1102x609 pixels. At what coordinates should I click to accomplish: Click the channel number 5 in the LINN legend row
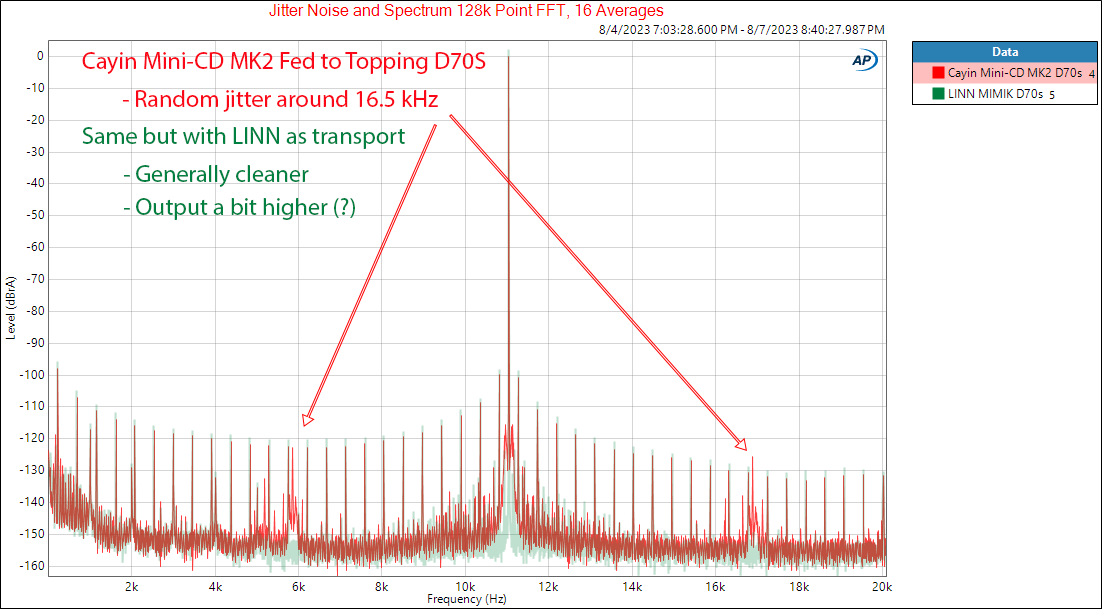pyautogui.click(x=1052, y=95)
